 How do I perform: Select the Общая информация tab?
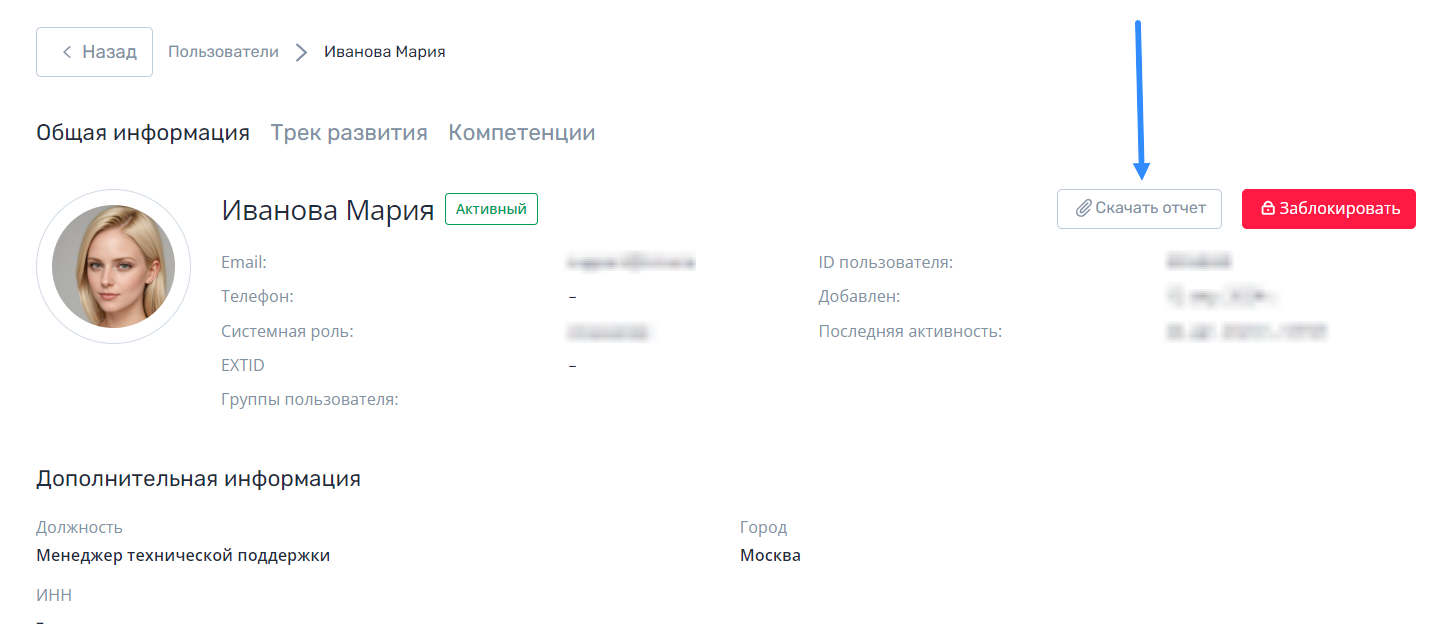pos(143,133)
